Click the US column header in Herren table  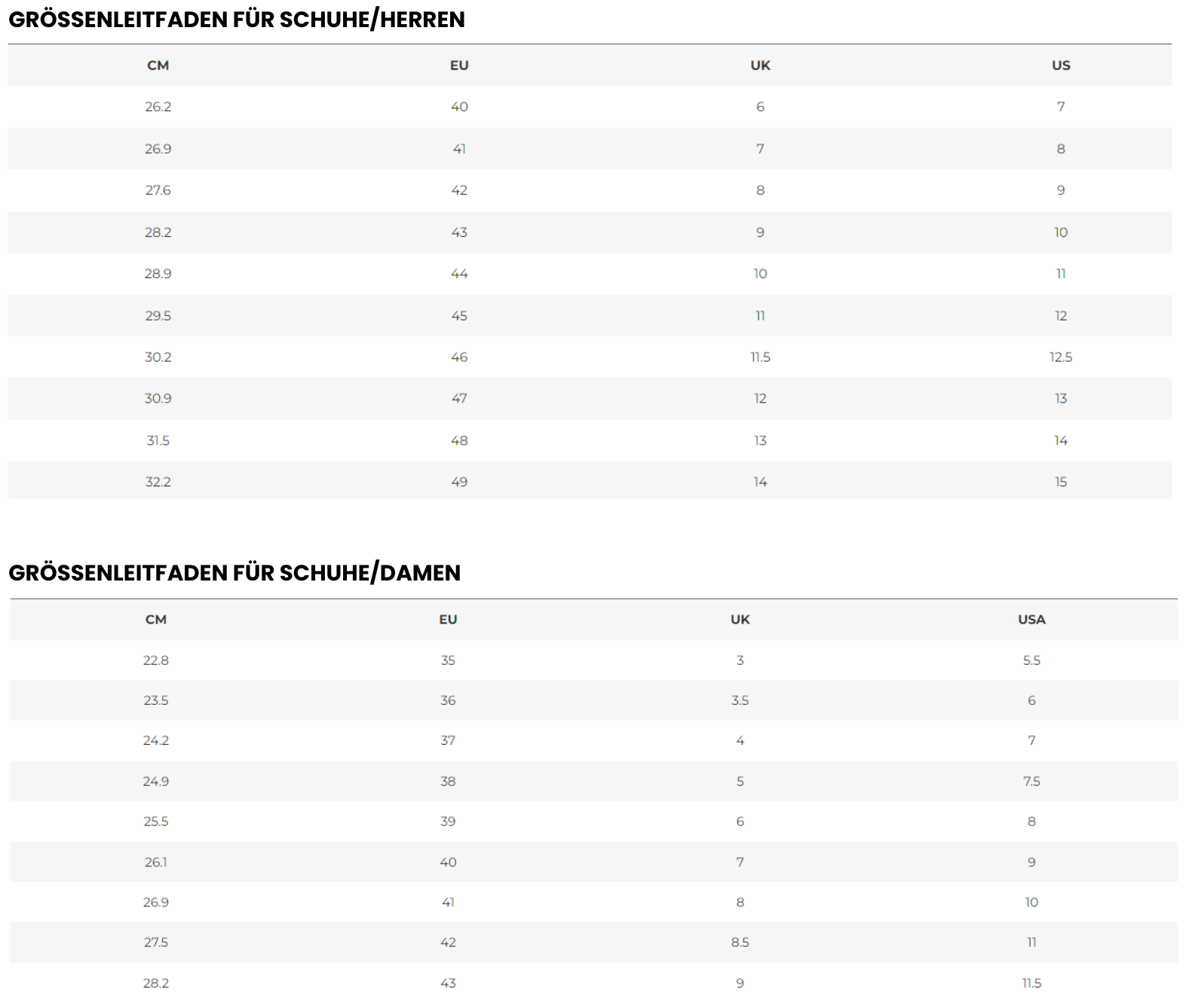coord(1061,66)
